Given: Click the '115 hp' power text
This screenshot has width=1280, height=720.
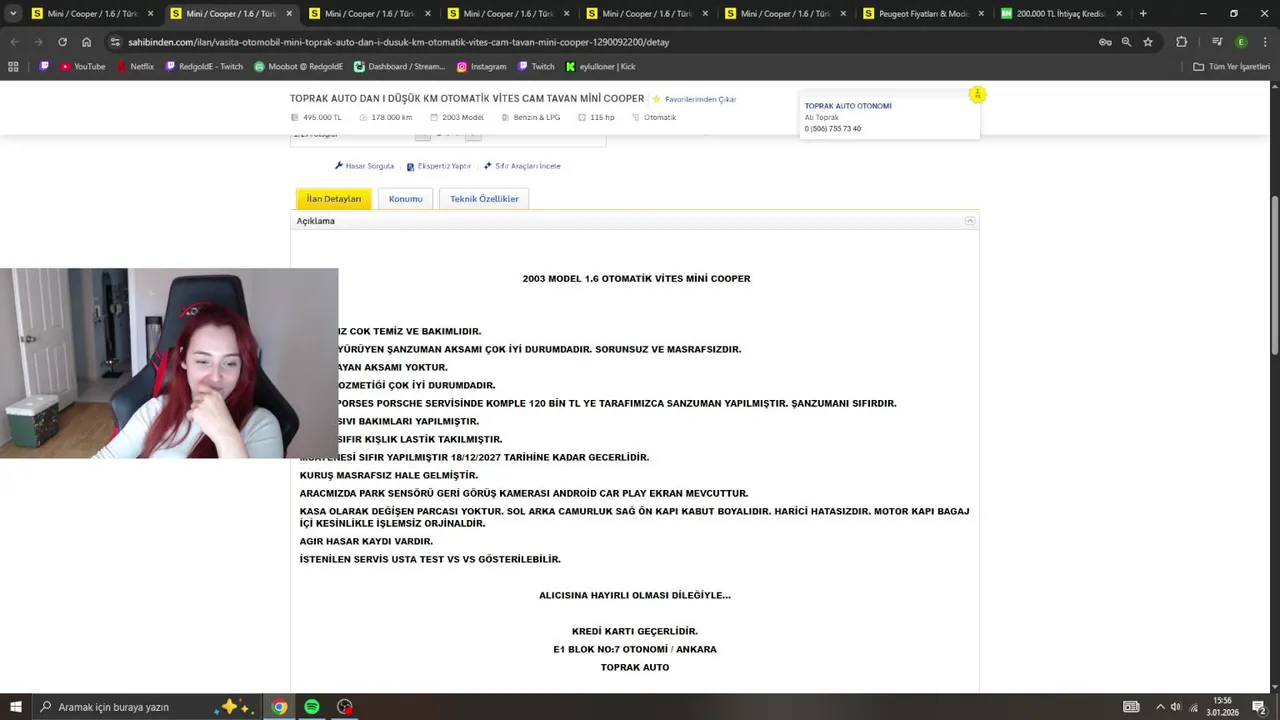Looking at the screenshot, I should click(x=602, y=117).
